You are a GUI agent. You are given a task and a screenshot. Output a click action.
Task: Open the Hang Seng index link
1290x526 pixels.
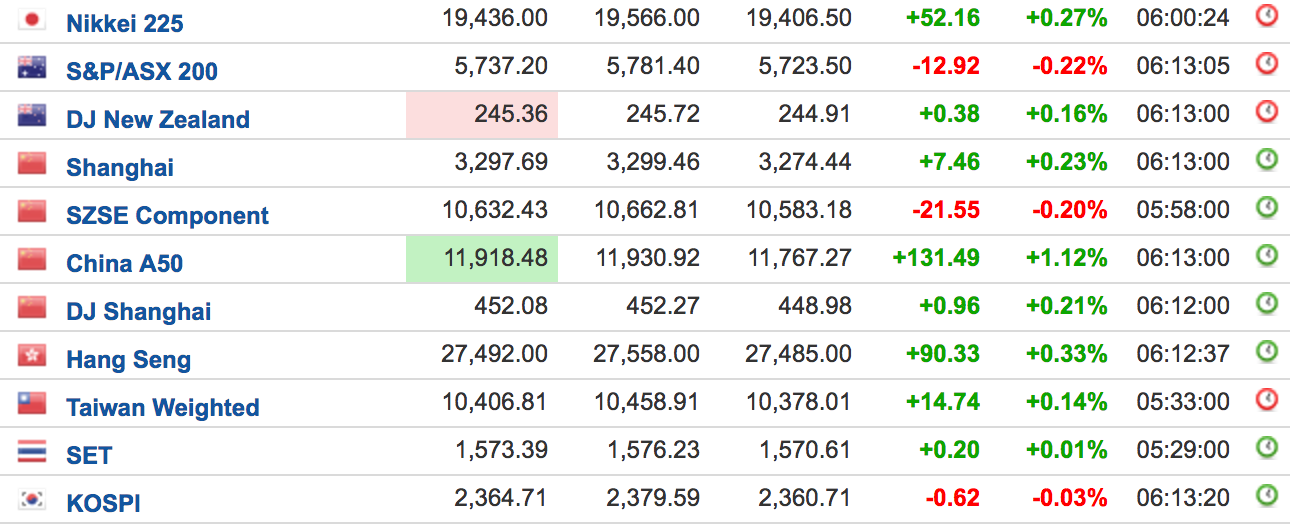[x=129, y=359]
